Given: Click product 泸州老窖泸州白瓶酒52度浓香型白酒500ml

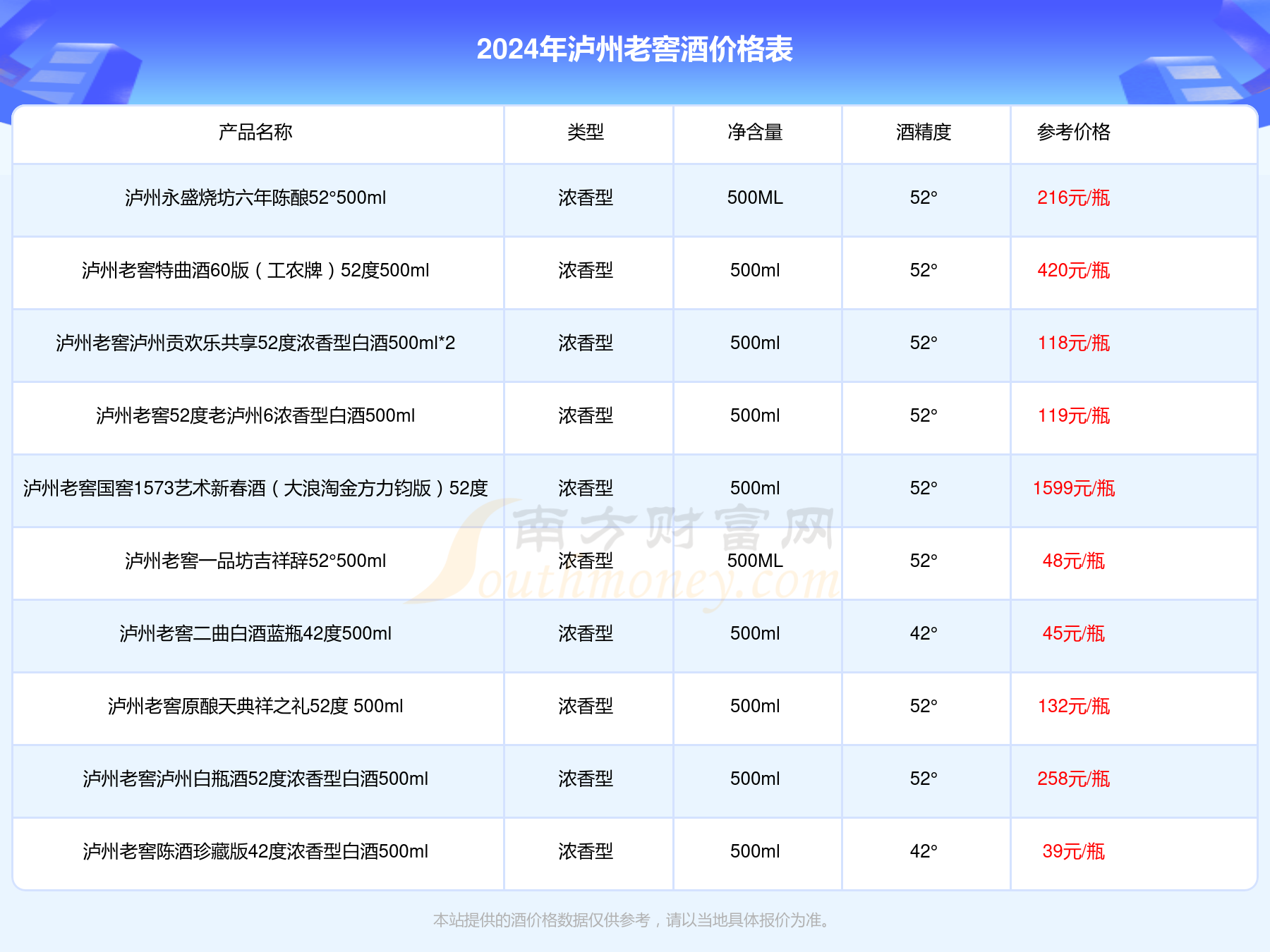Looking at the screenshot, I should tap(255, 779).
